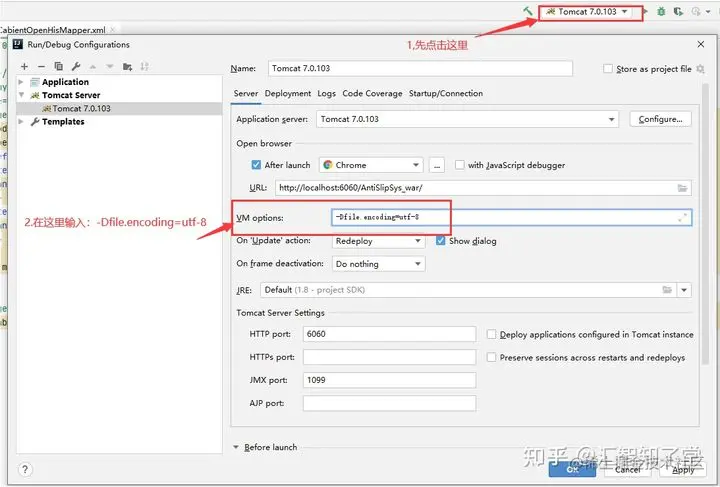Image resolution: width=720 pixels, height=487 pixels.
Task: Click the empty AJP port field
Action: click(389, 403)
